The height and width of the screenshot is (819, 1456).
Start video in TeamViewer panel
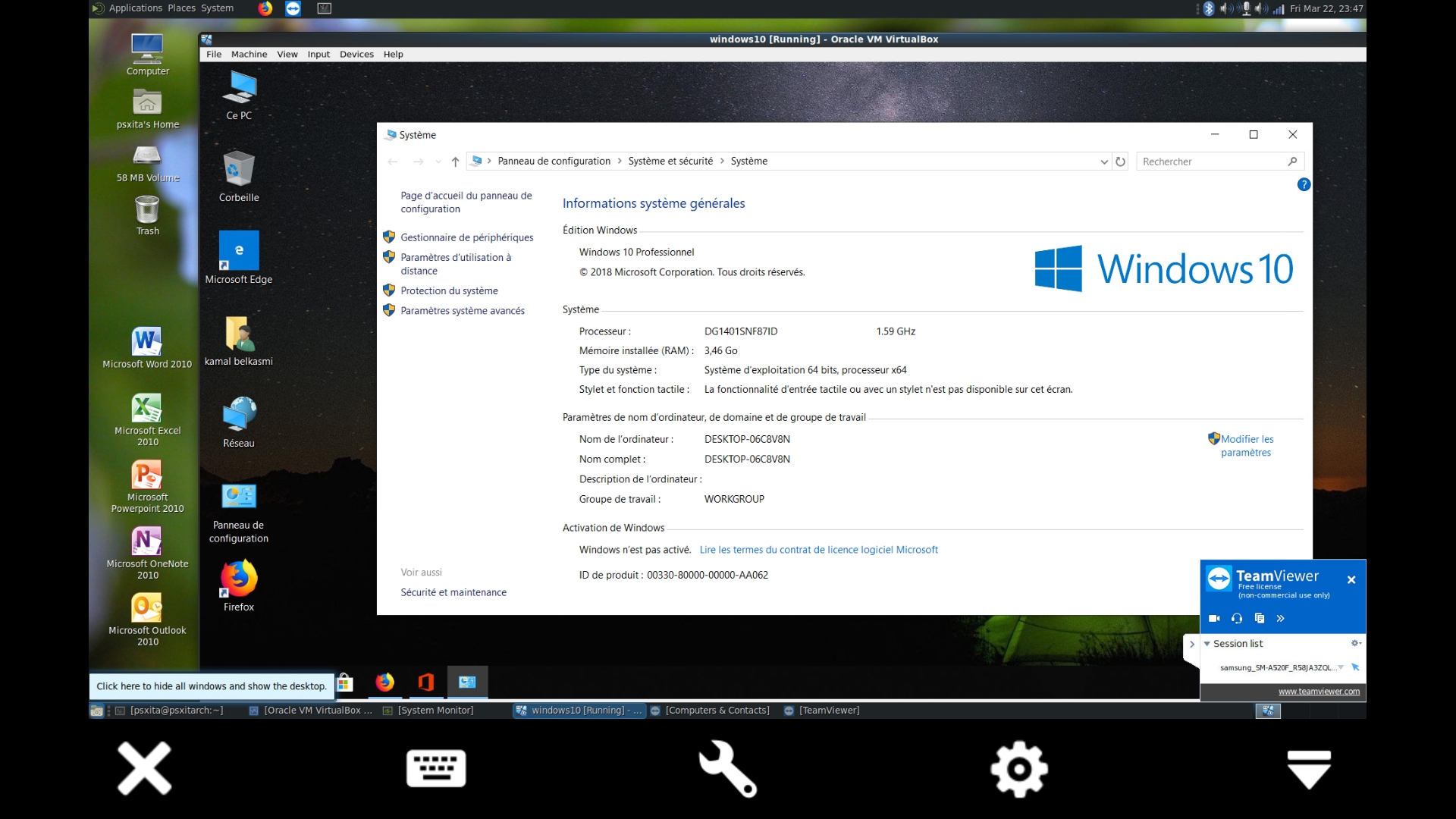tap(1214, 618)
